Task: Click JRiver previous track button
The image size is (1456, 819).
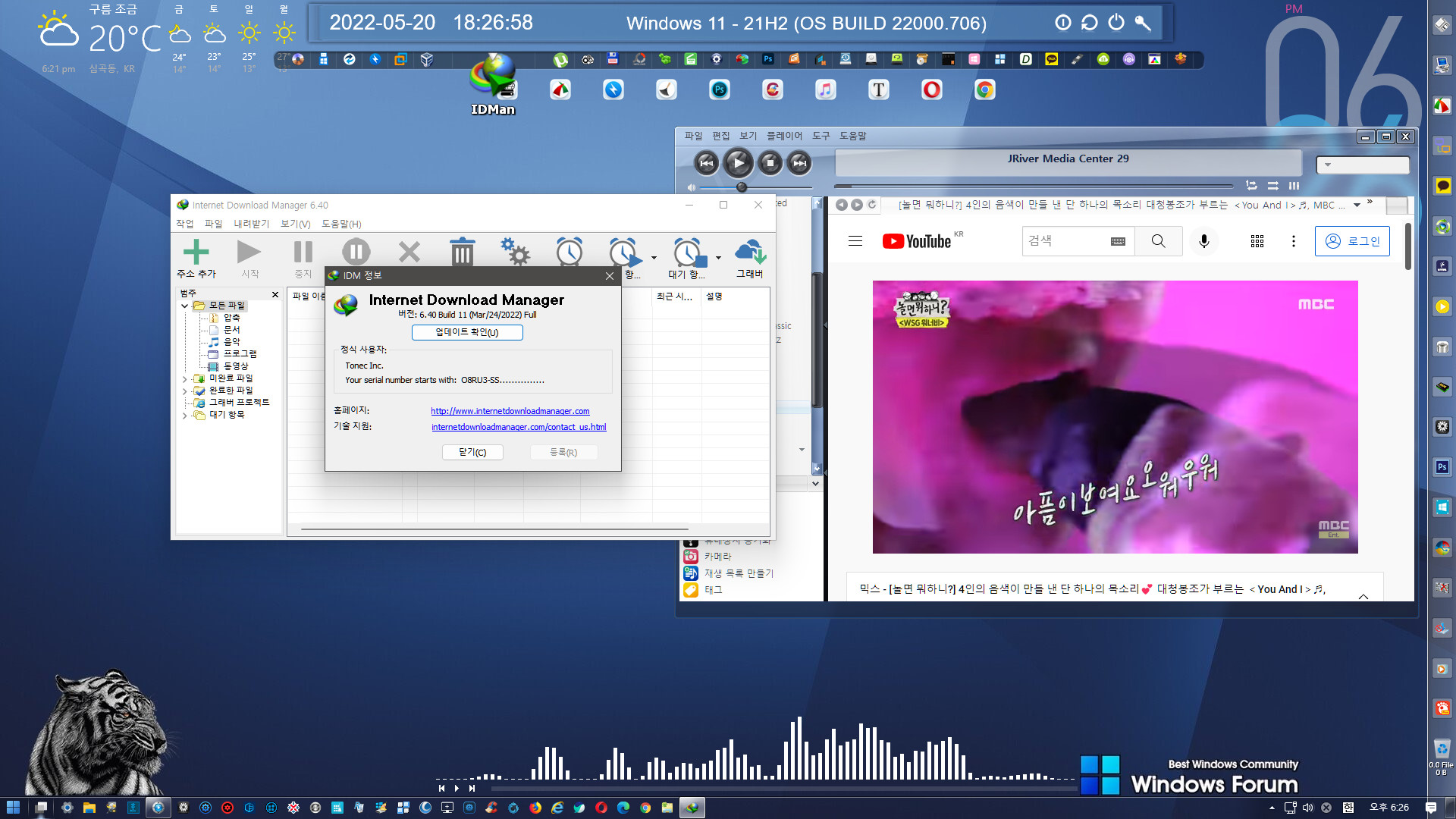Action: tap(706, 163)
